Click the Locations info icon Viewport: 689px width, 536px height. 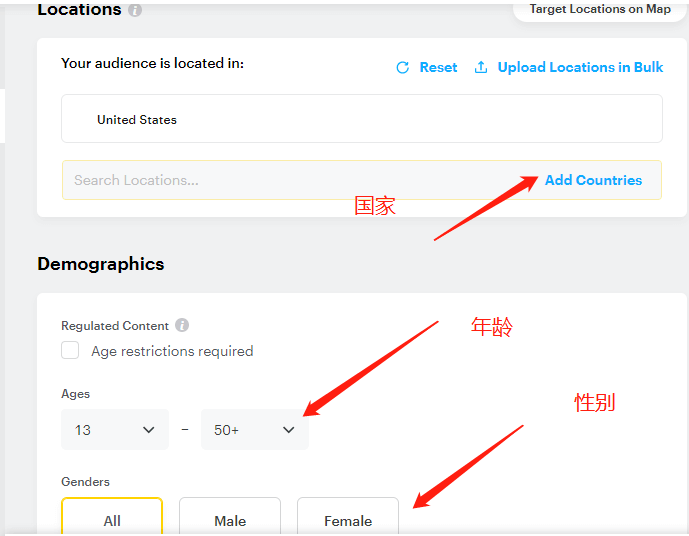click(x=135, y=10)
